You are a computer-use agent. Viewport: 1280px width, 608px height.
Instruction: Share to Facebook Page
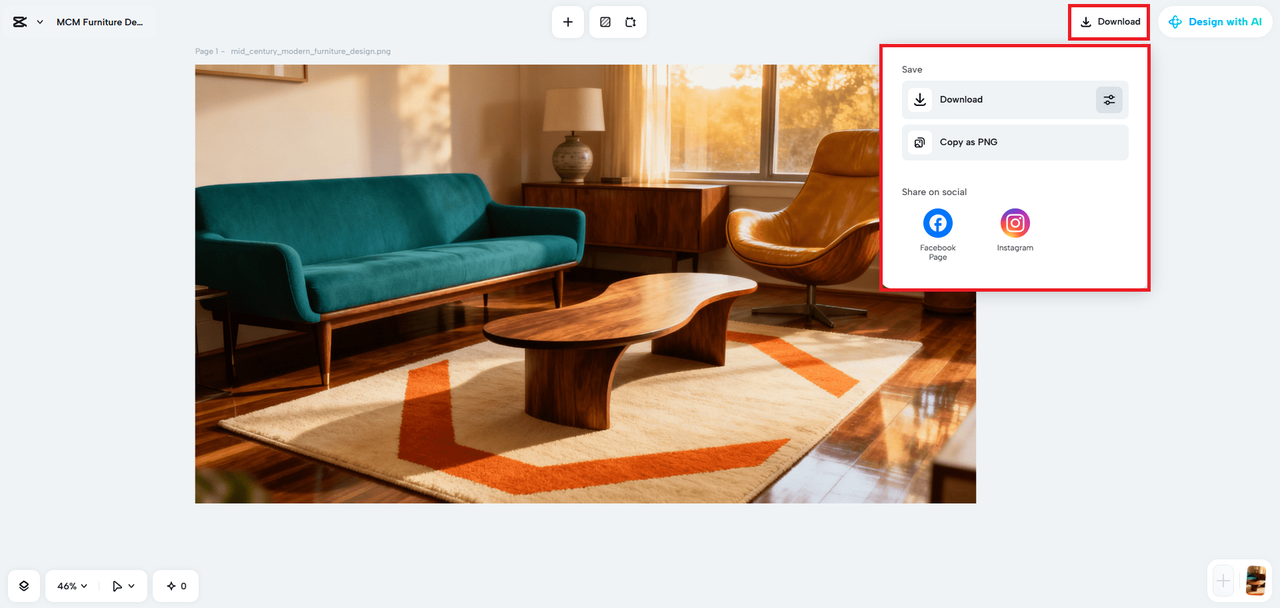[938, 235]
